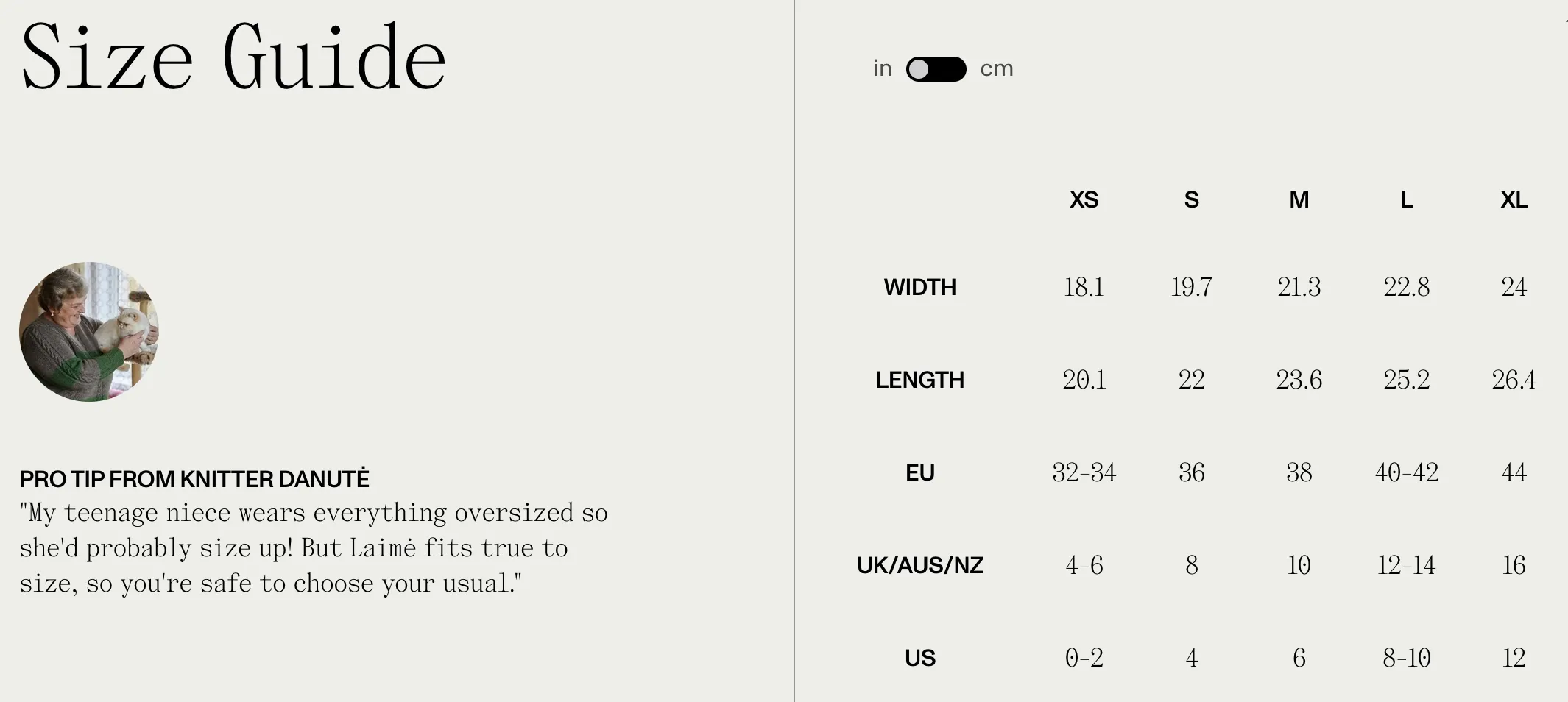Click the WIDTH row label
Image resolution: width=1568 pixels, height=702 pixels.
point(919,287)
